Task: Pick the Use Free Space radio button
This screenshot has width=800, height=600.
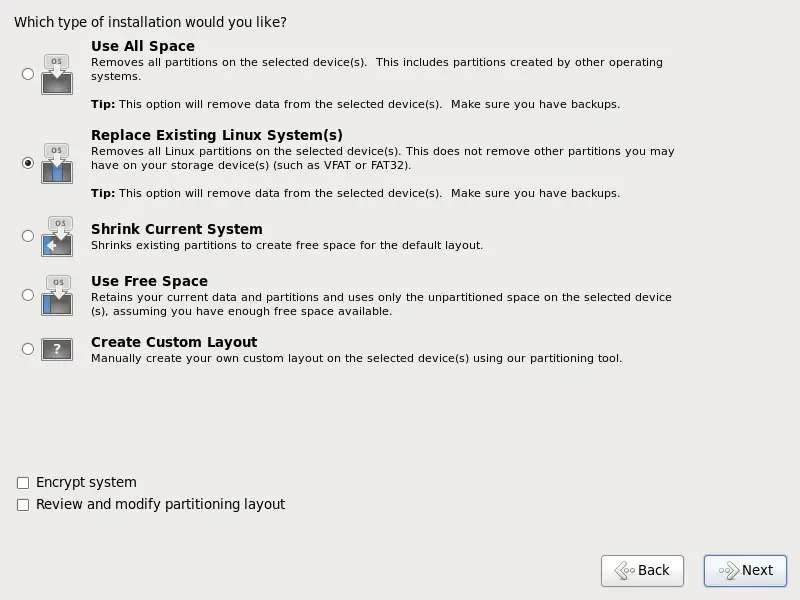Action: [28, 295]
